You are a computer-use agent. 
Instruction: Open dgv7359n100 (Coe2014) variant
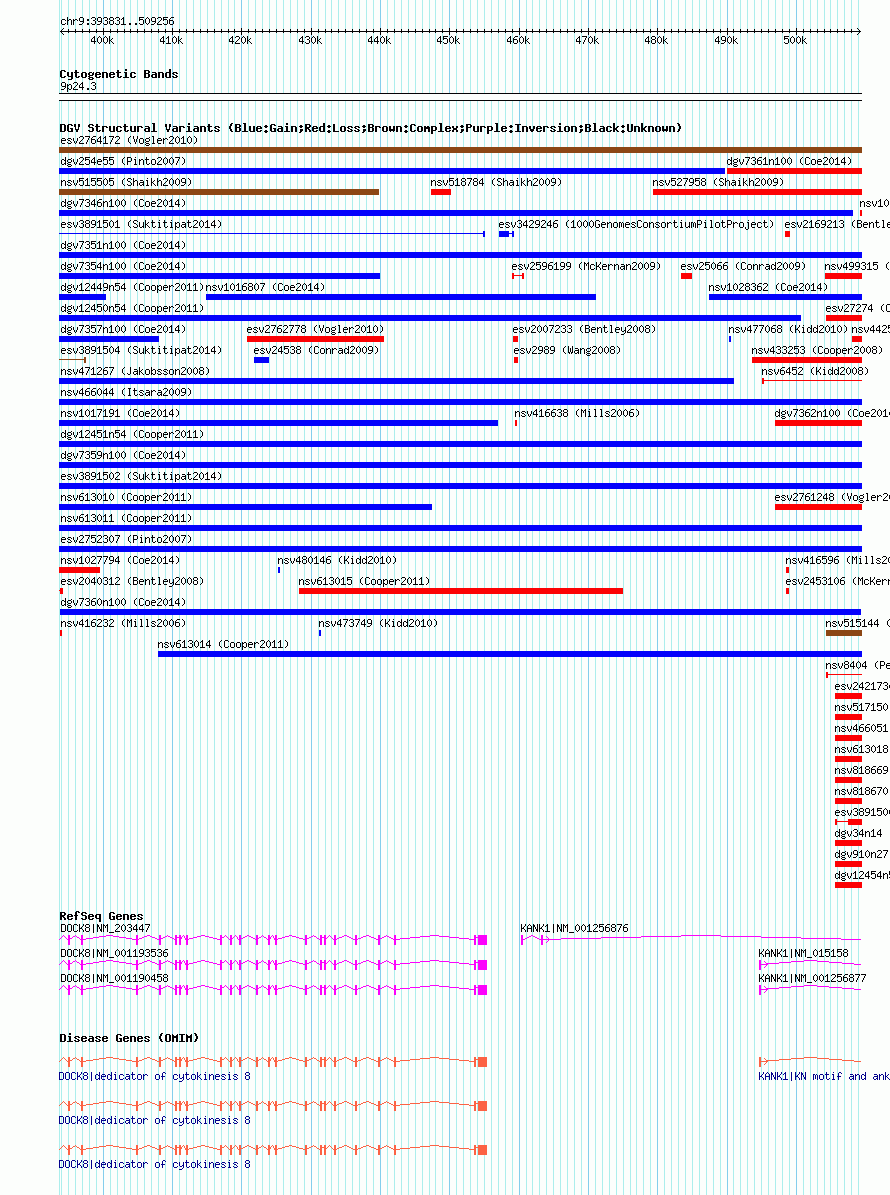pos(460,465)
